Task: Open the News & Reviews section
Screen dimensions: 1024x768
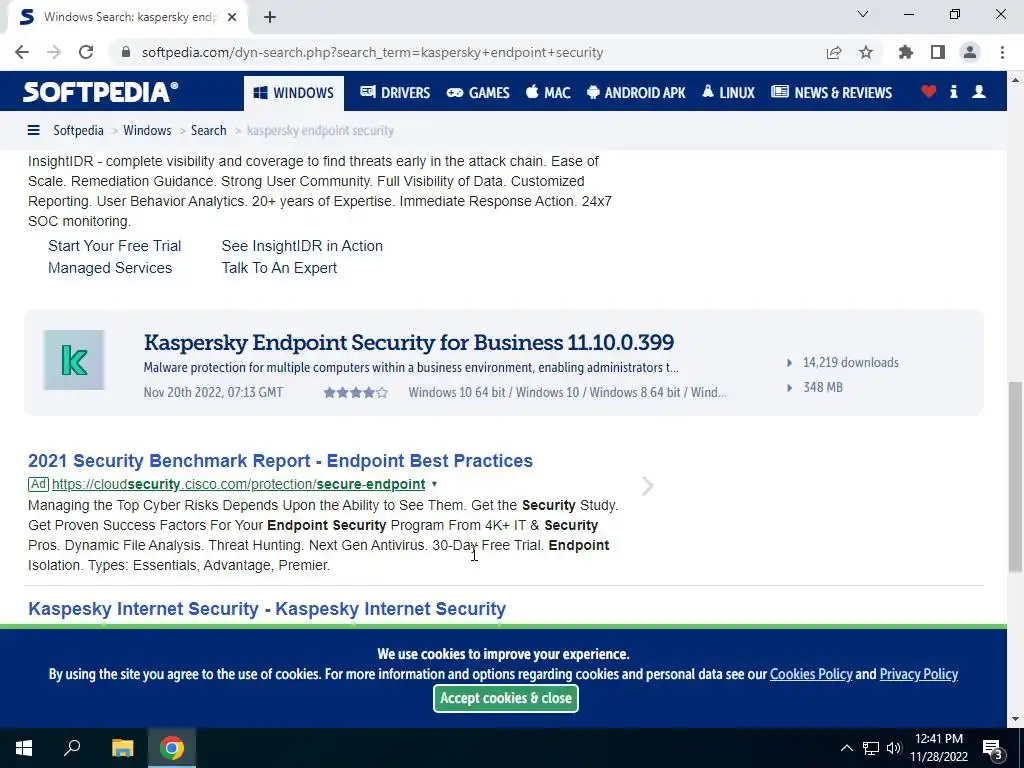Action: pyautogui.click(x=831, y=93)
